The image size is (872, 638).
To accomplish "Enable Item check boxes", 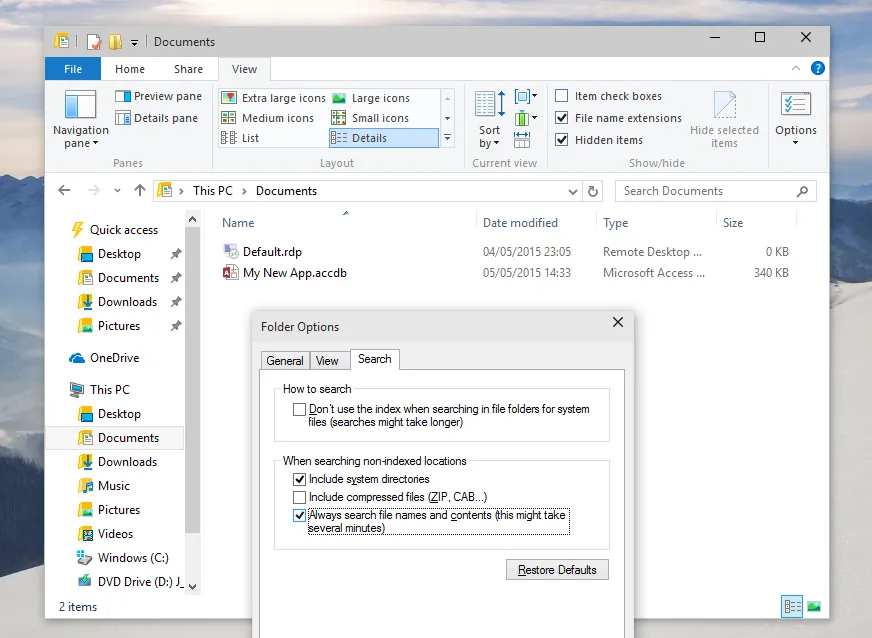I will [x=562, y=96].
